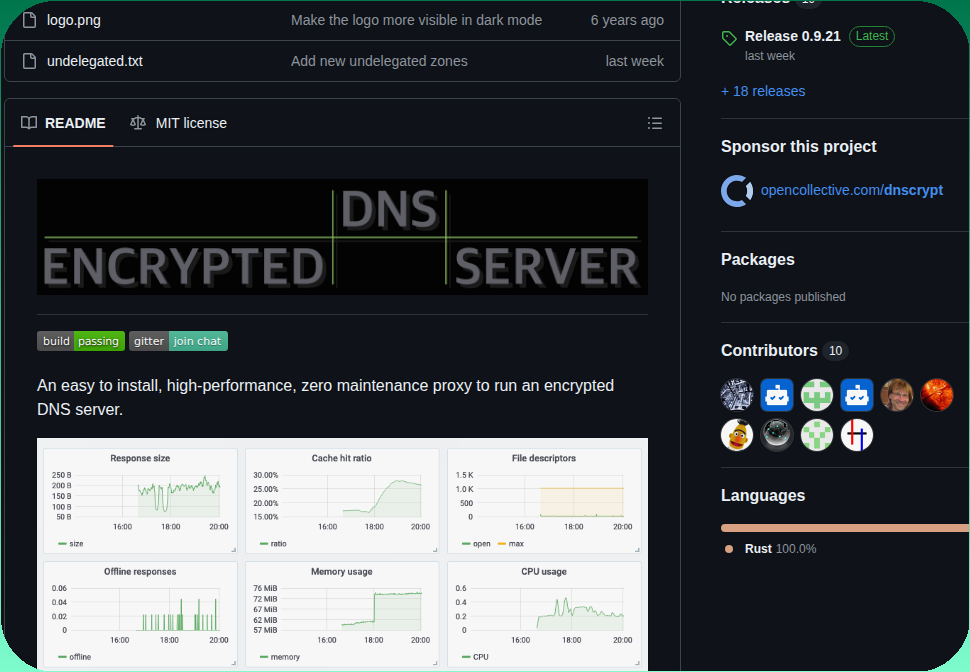Open contributor avatar with man's photo
This screenshot has height=672, width=970.
pyautogui.click(x=897, y=395)
